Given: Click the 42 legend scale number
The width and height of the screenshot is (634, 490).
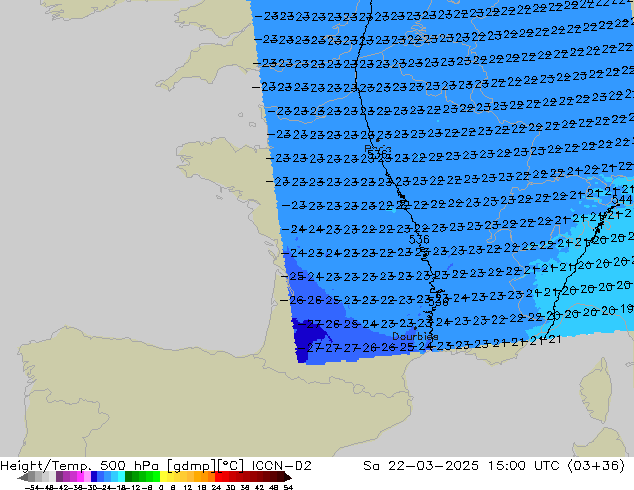Looking at the screenshot, I should (259, 487).
